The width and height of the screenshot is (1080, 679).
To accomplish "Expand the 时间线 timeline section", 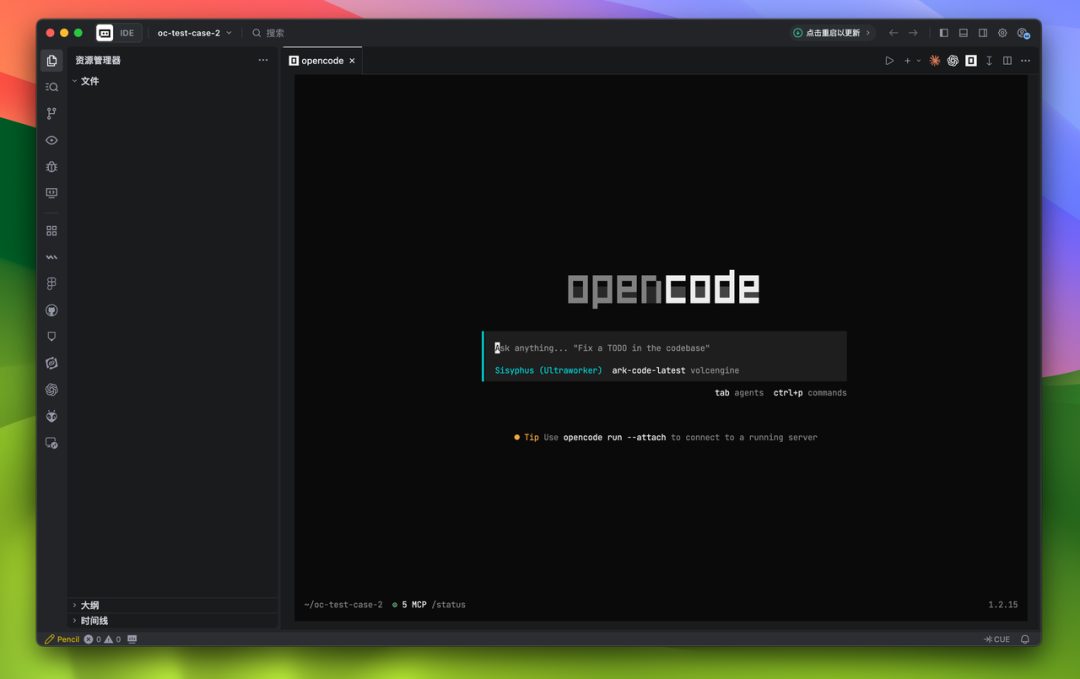I will (x=93, y=621).
